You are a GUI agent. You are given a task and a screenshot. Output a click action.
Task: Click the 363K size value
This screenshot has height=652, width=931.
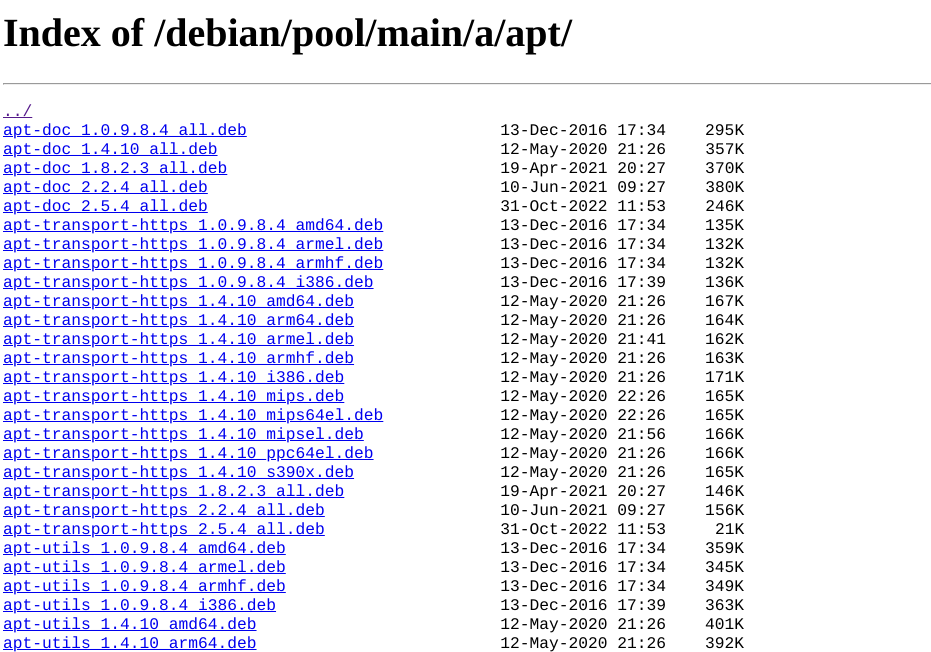pyautogui.click(x=724, y=605)
